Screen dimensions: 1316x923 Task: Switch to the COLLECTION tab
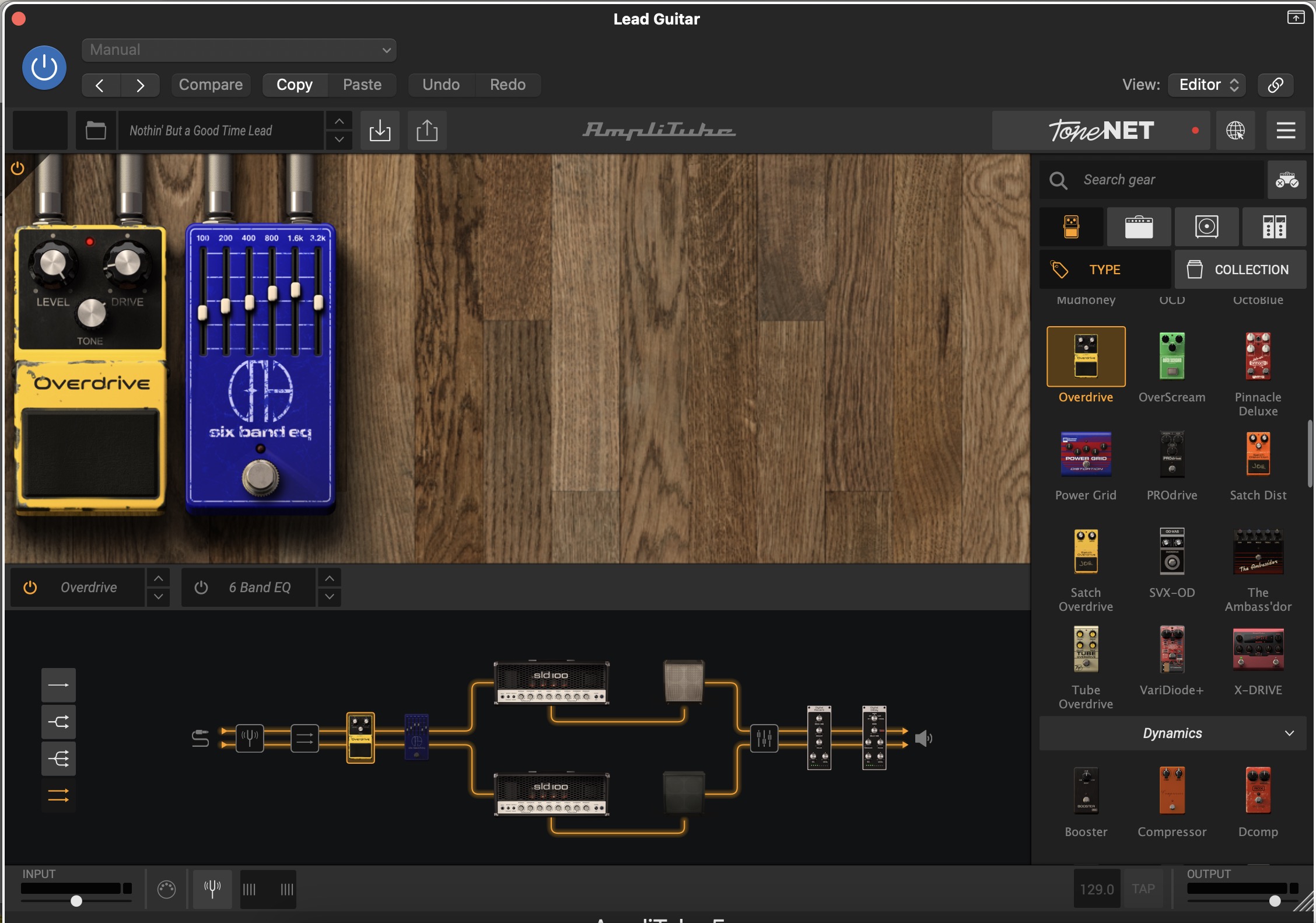click(x=1241, y=270)
